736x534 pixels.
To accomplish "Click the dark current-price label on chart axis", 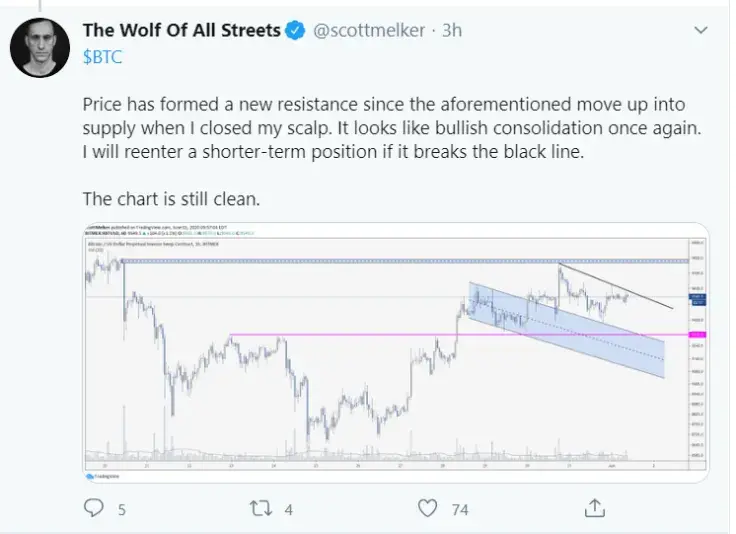I will tap(698, 298).
